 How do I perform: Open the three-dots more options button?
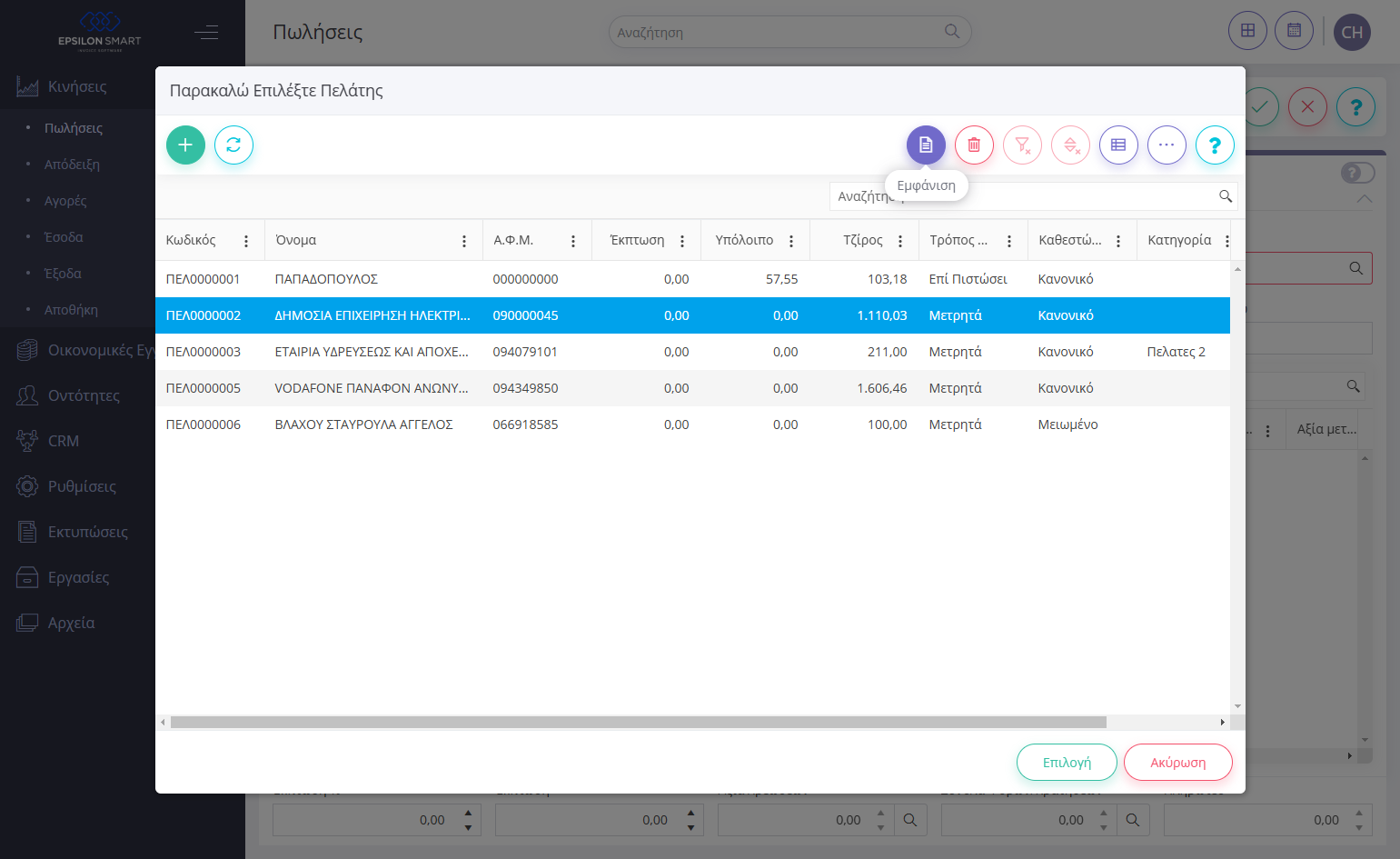point(1167,145)
